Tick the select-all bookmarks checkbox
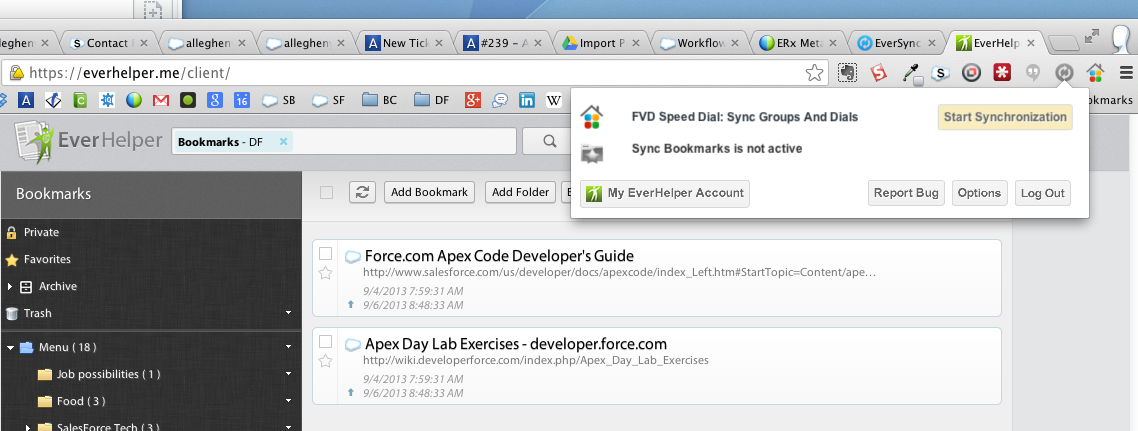This screenshot has width=1138, height=431. (x=327, y=192)
